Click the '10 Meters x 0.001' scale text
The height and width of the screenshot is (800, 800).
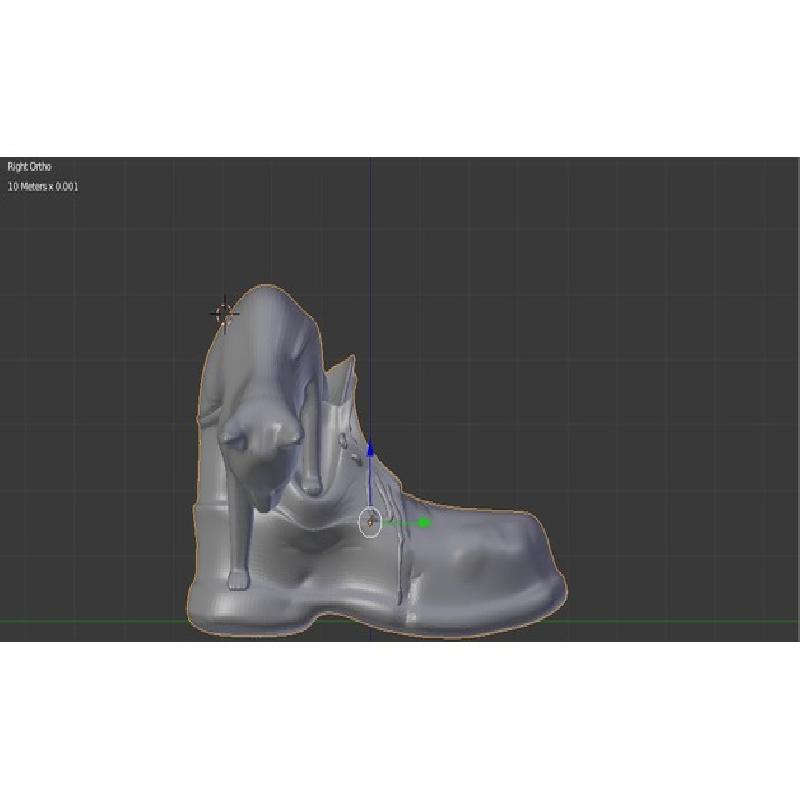click(x=43, y=187)
